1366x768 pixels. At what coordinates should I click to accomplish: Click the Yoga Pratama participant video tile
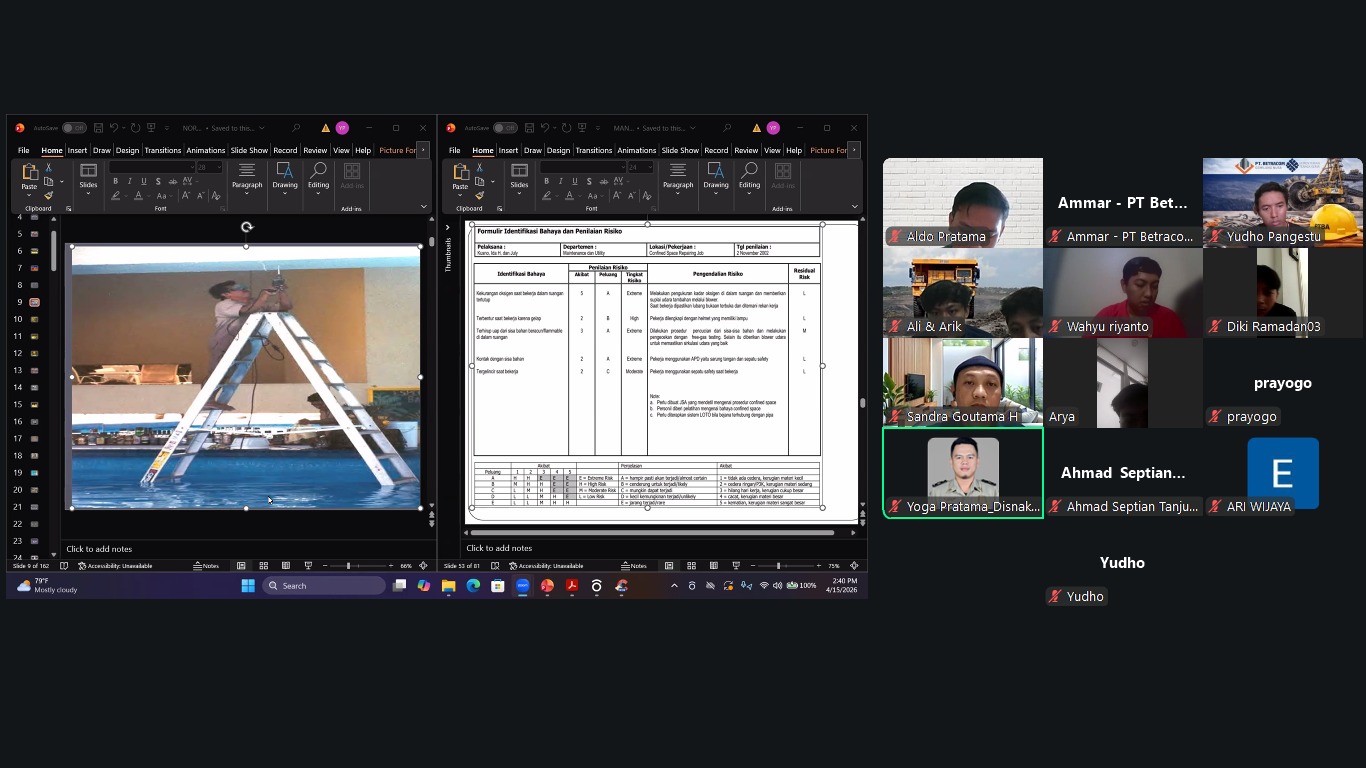(x=962, y=472)
